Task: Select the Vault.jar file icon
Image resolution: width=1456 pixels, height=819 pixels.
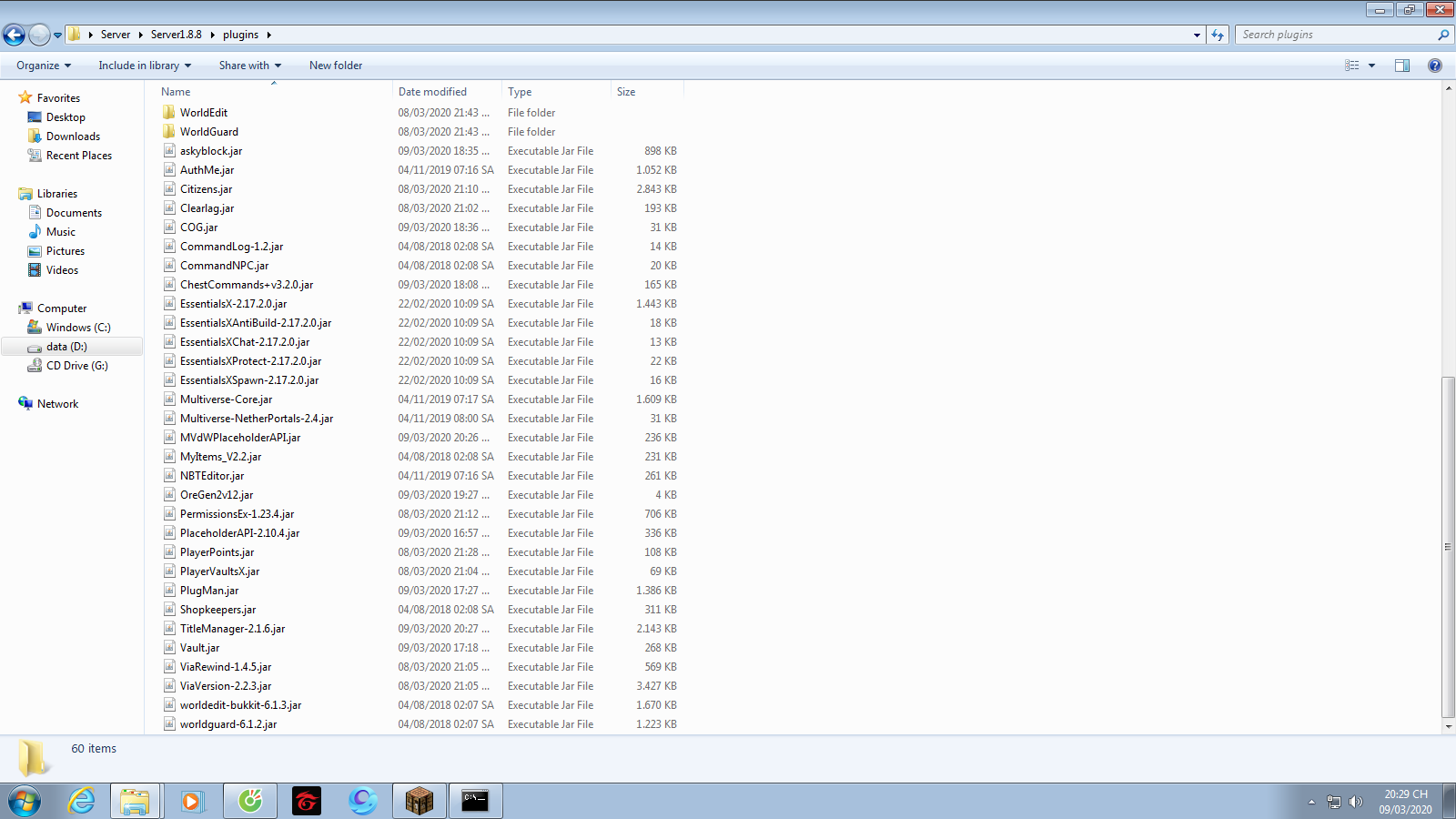Action: click(169, 648)
